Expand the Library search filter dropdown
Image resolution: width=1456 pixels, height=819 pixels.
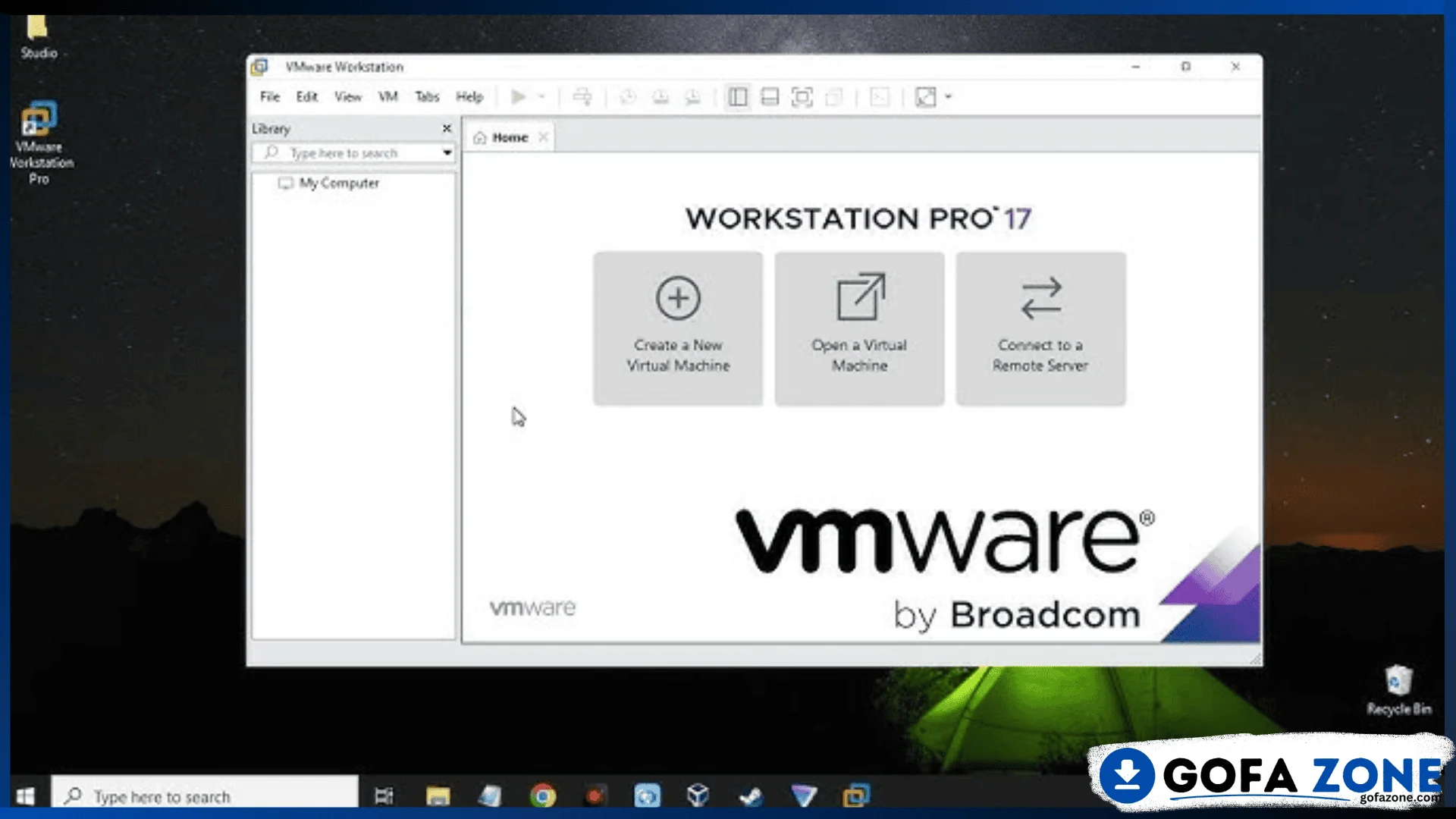click(447, 153)
